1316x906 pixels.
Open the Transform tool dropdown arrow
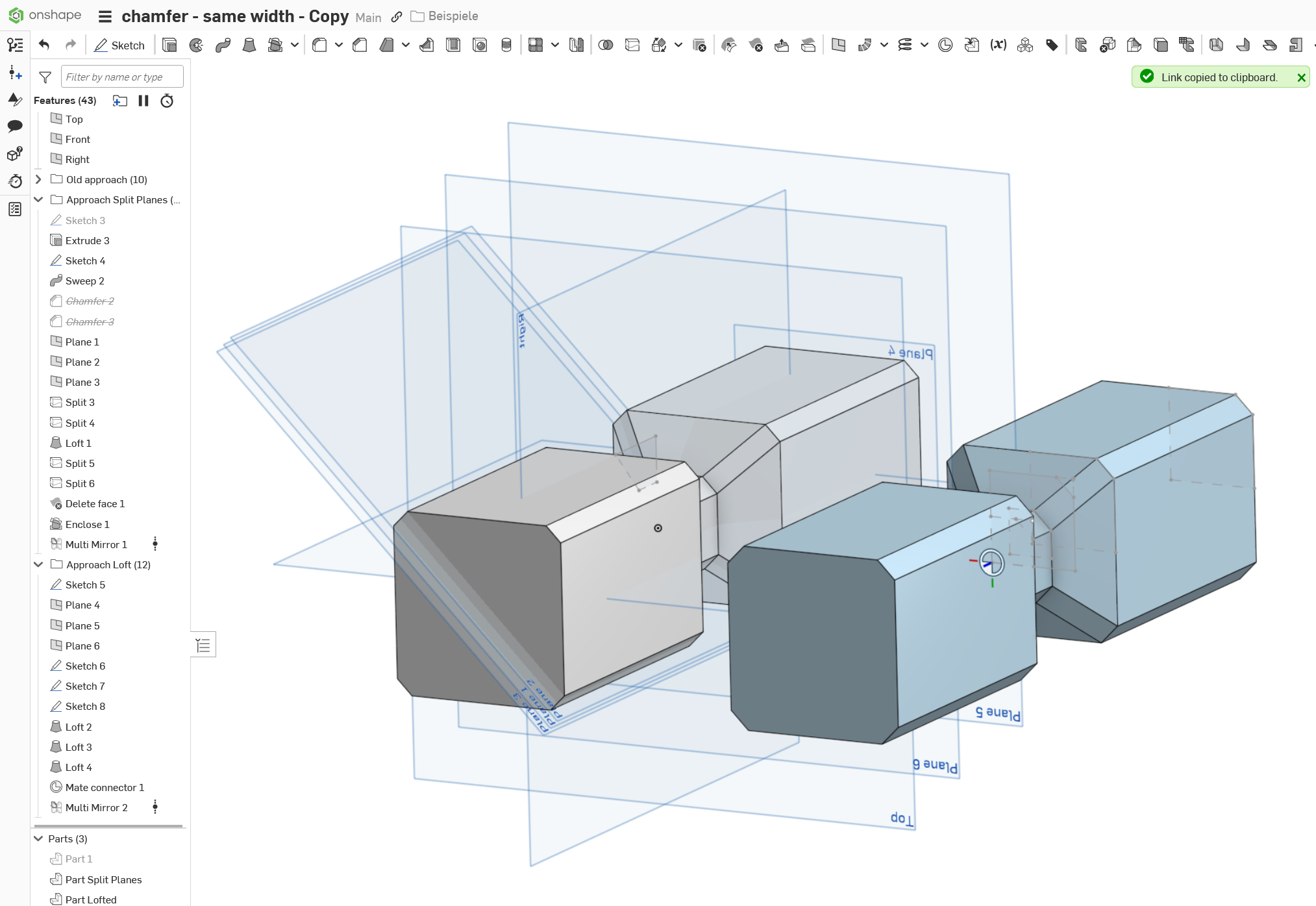[678, 45]
